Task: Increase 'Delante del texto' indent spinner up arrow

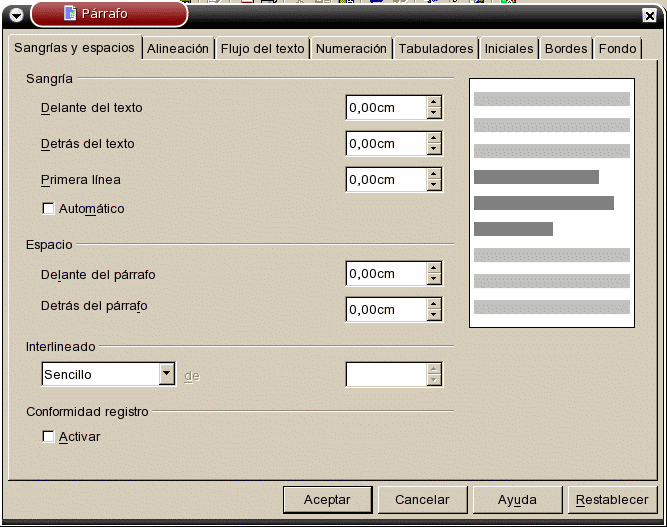Action: [x=434, y=101]
